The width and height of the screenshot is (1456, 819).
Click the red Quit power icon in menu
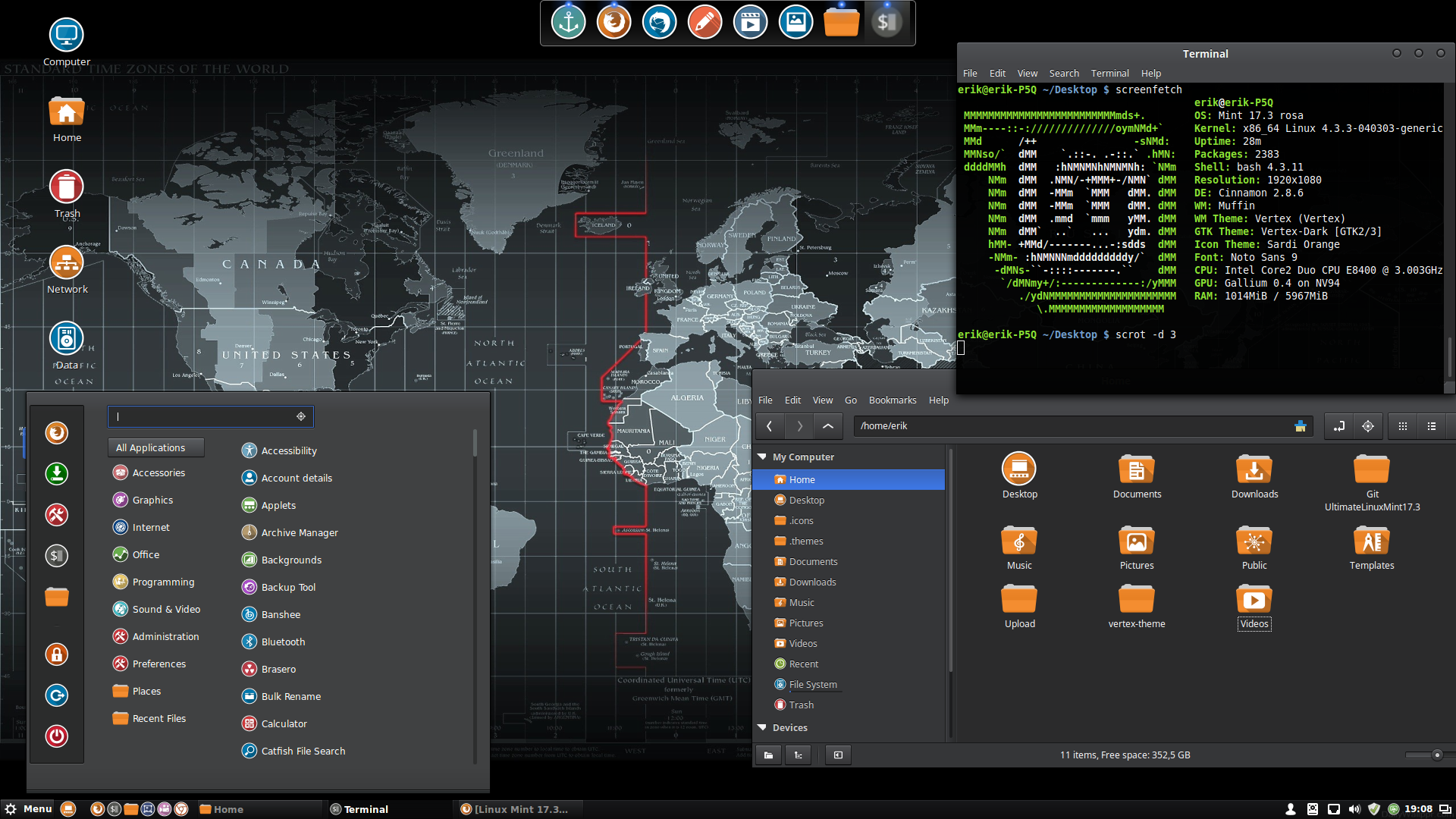pyautogui.click(x=56, y=736)
